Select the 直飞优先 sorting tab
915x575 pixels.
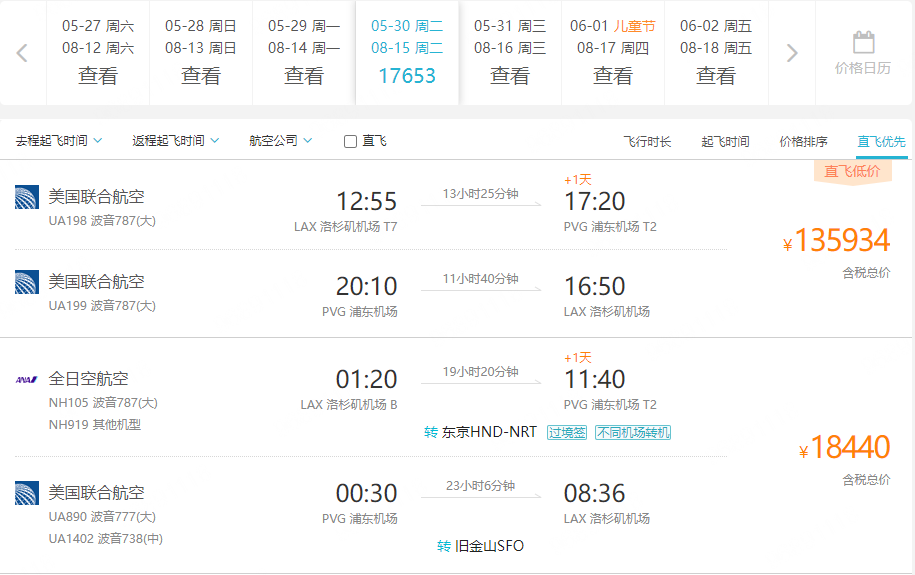881,141
